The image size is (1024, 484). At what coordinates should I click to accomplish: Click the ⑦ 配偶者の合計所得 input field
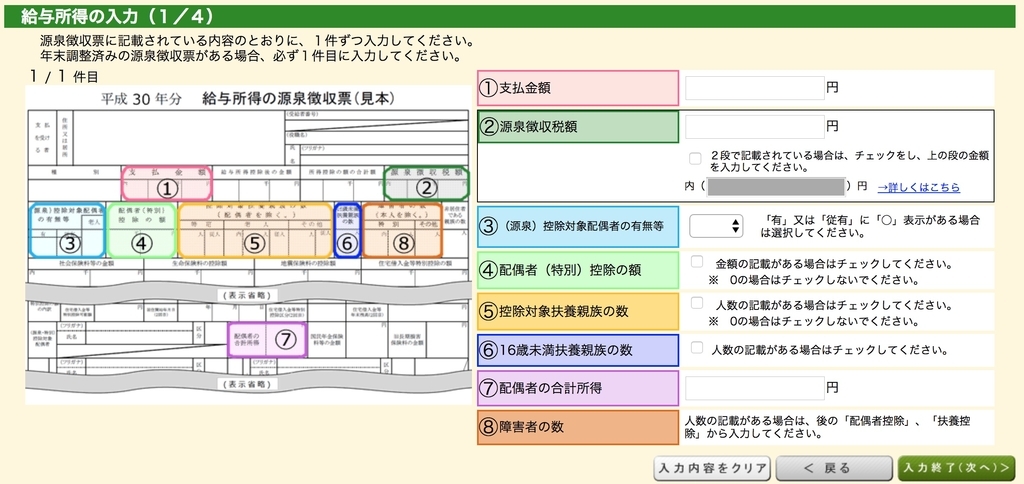point(754,388)
